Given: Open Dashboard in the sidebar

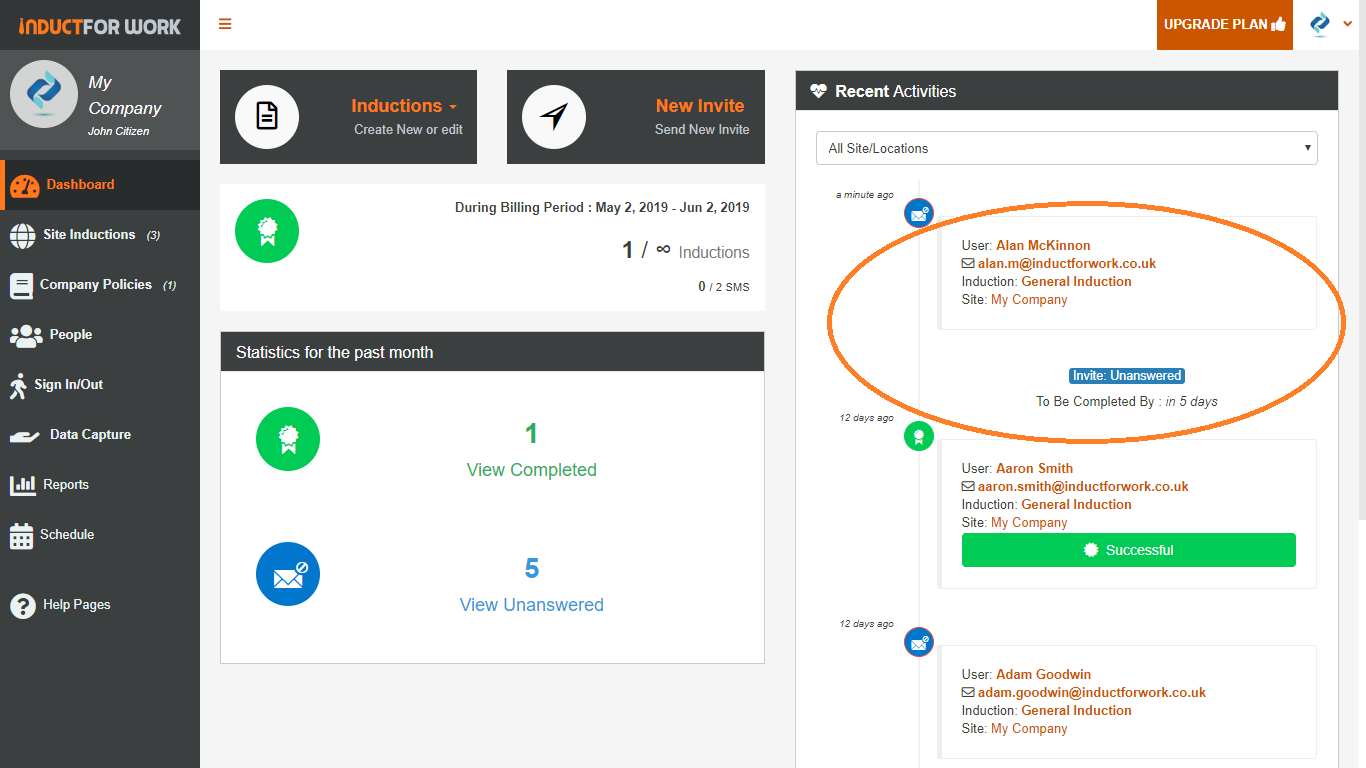Looking at the screenshot, I should tap(100, 185).
